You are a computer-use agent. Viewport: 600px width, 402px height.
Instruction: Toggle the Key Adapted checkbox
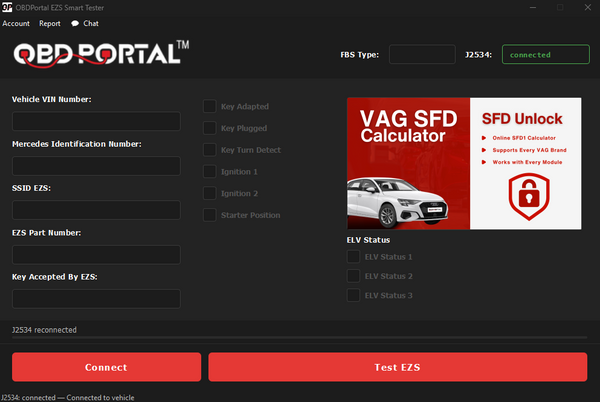(x=210, y=106)
